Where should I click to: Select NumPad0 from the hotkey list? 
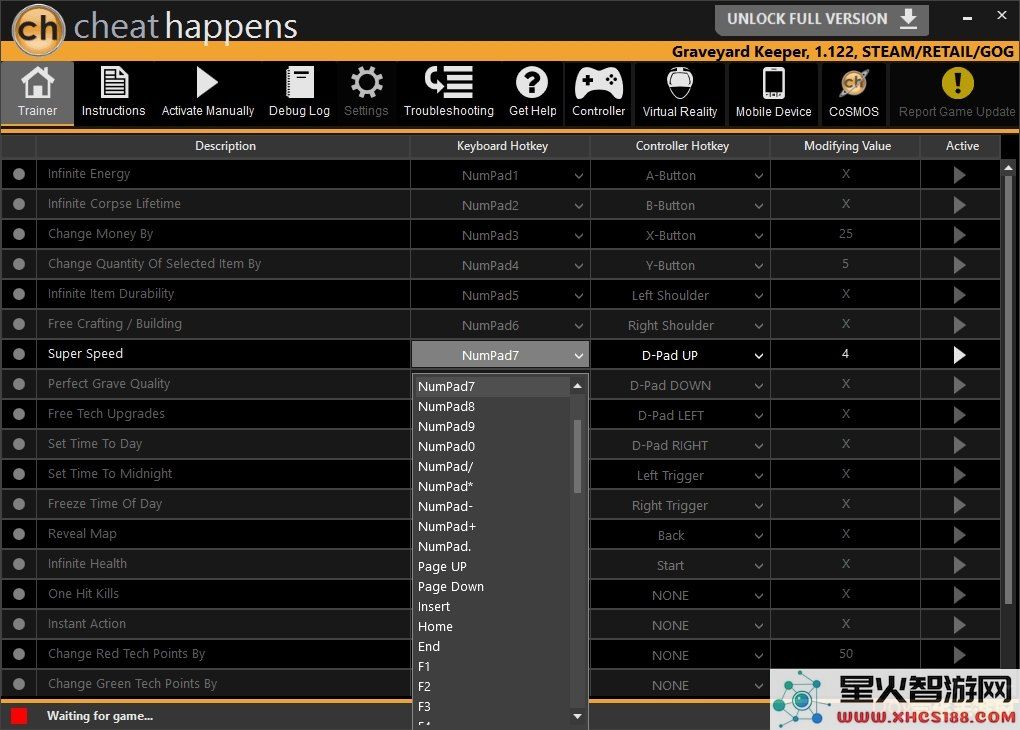click(492, 446)
